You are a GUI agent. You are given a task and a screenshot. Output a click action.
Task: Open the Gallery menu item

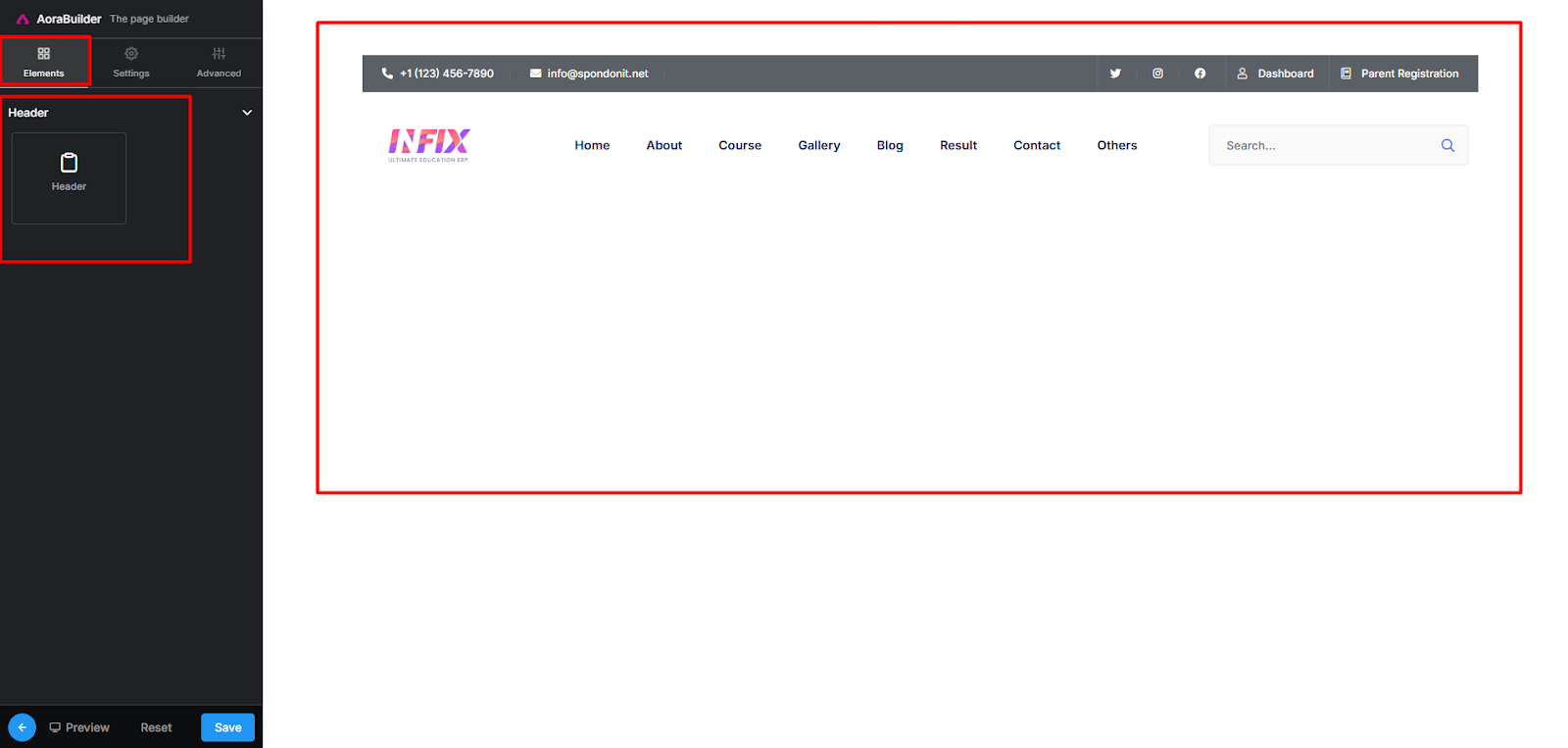tap(819, 145)
